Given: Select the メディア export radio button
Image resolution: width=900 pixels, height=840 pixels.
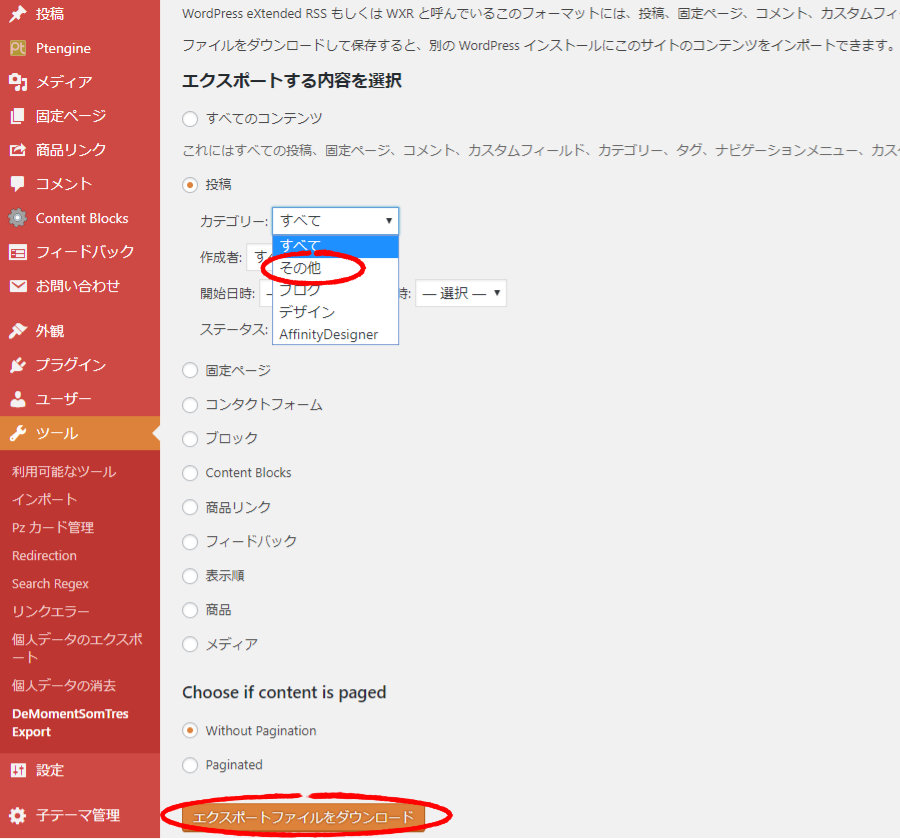Looking at the screenshot, I should click(190, 645).
